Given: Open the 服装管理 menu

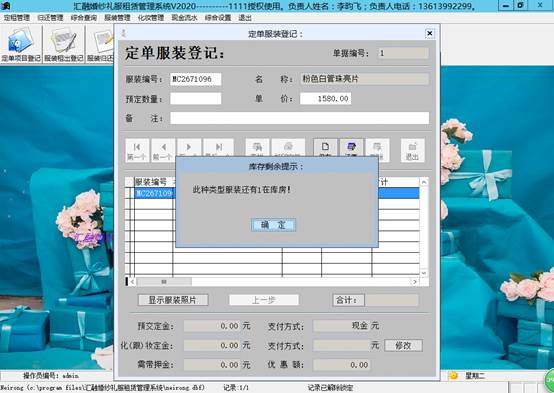Looking at the screenshot, I should [117, 18].
